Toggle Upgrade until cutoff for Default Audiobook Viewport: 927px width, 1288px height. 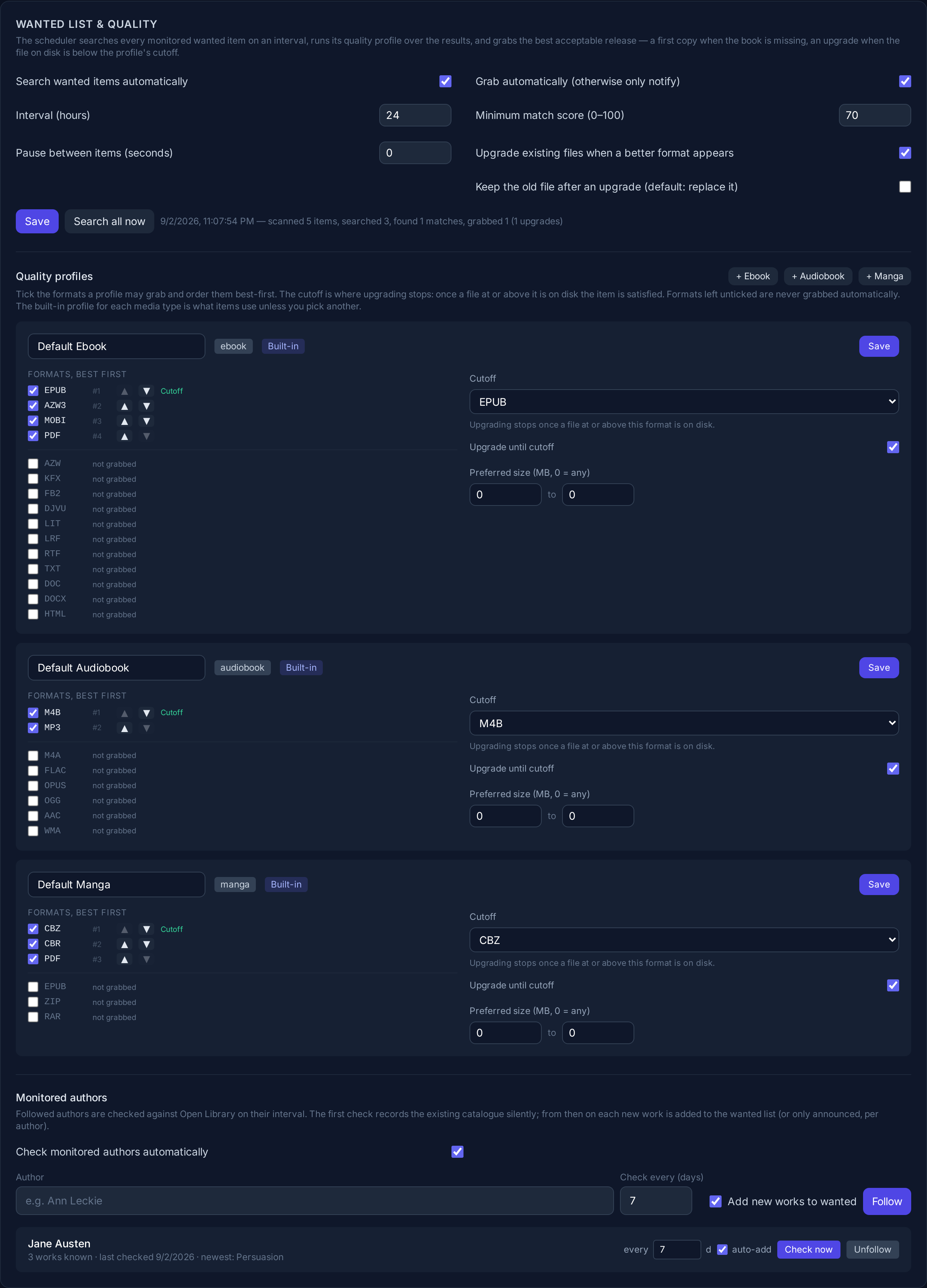(x=893, y=768)
